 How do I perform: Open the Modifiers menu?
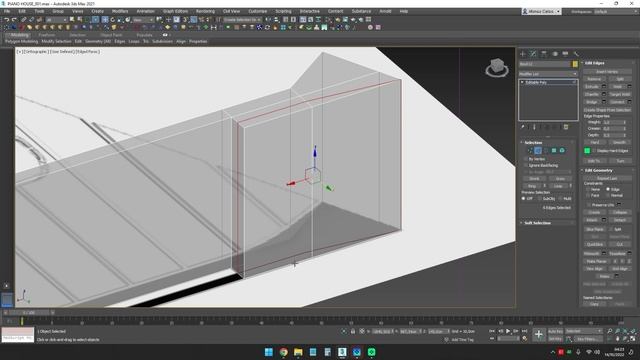tap(120, 11)
